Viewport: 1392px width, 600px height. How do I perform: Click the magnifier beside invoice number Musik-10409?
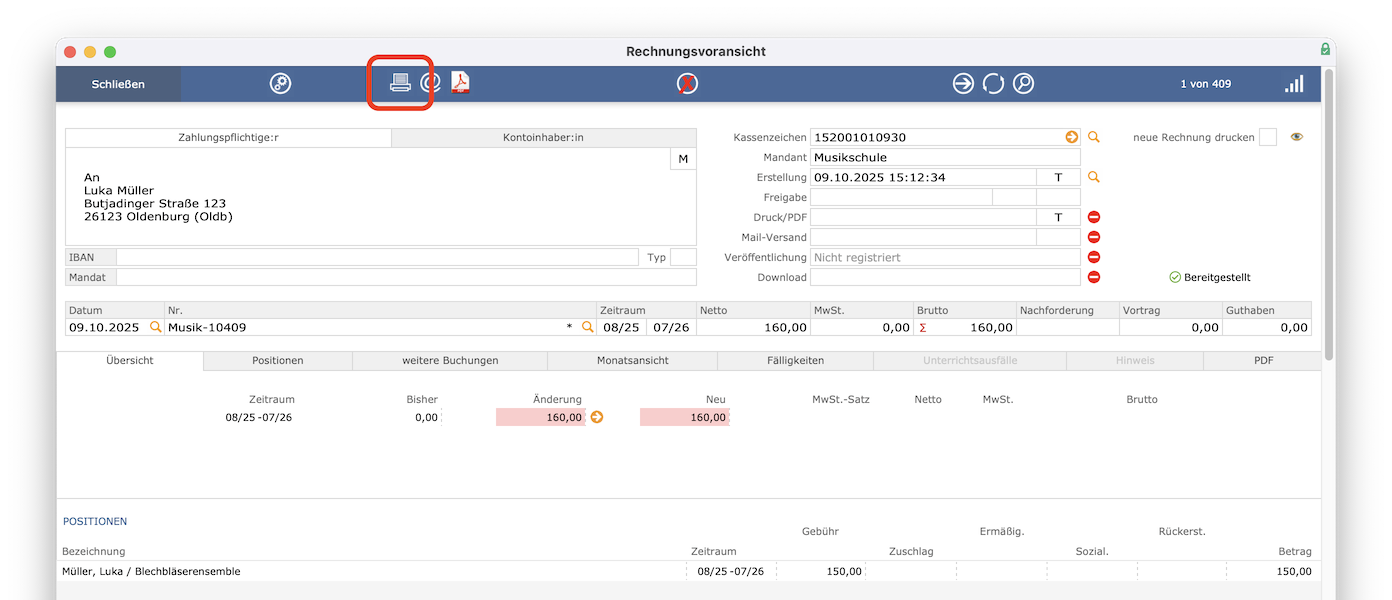(588, 327)
